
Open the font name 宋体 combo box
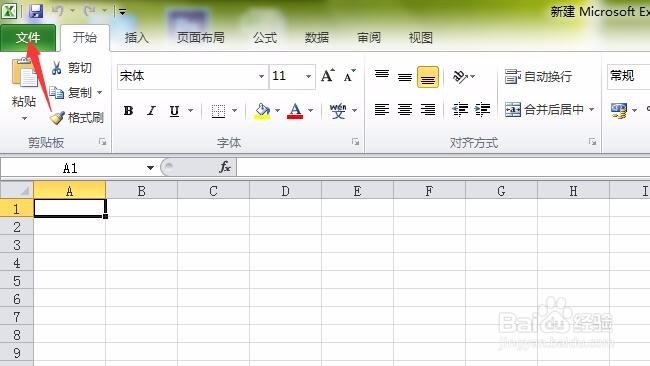(x=192, y=76)
